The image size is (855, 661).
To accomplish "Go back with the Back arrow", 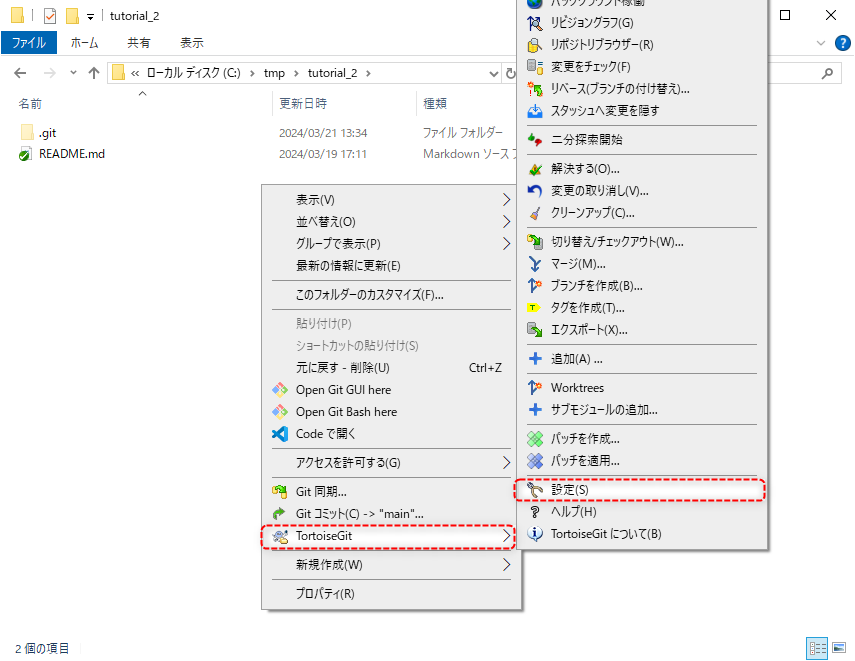I will click(20, 73).
